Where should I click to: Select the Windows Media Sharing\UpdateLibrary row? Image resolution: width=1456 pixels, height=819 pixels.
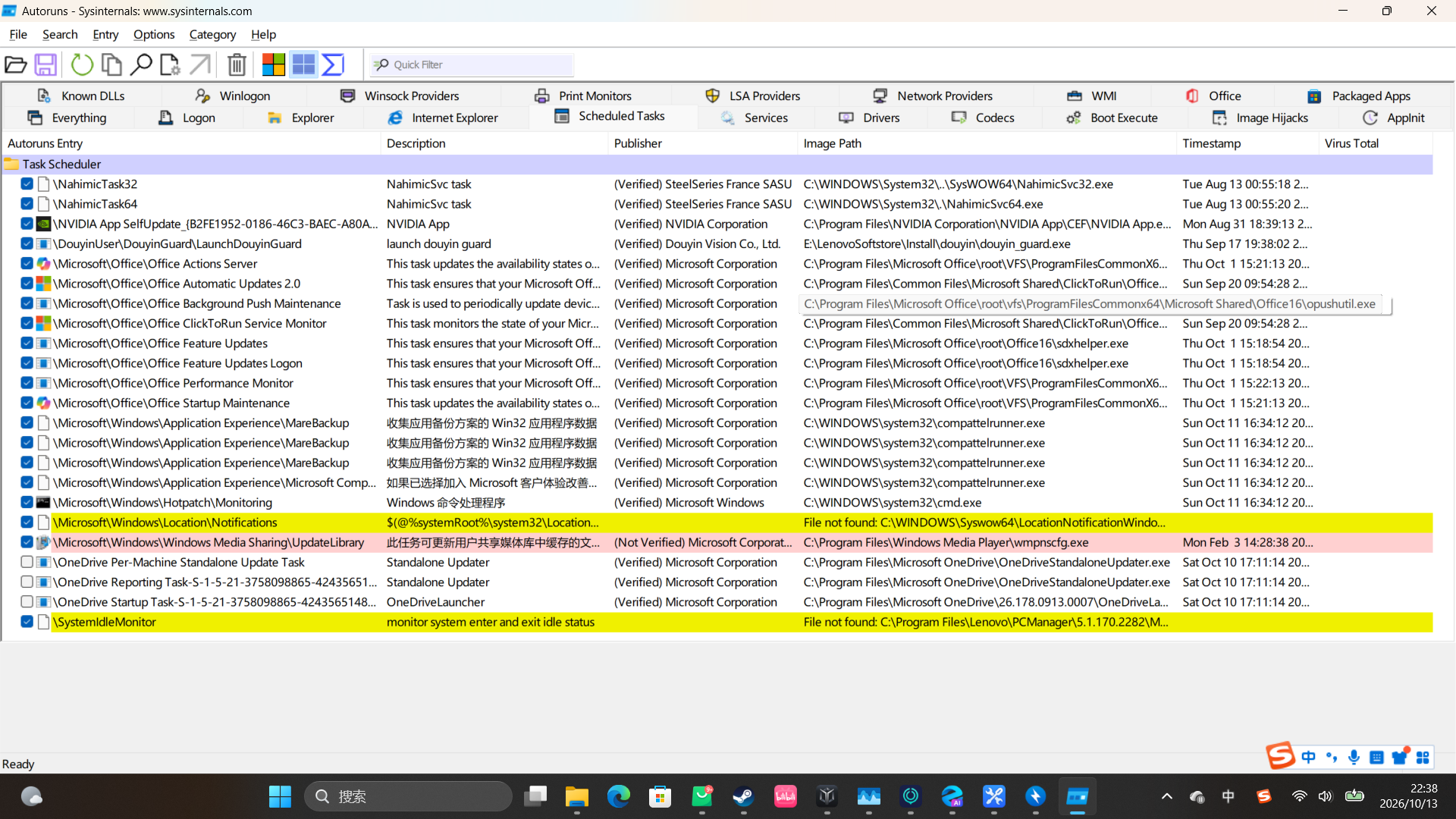[x=717, y=542]
